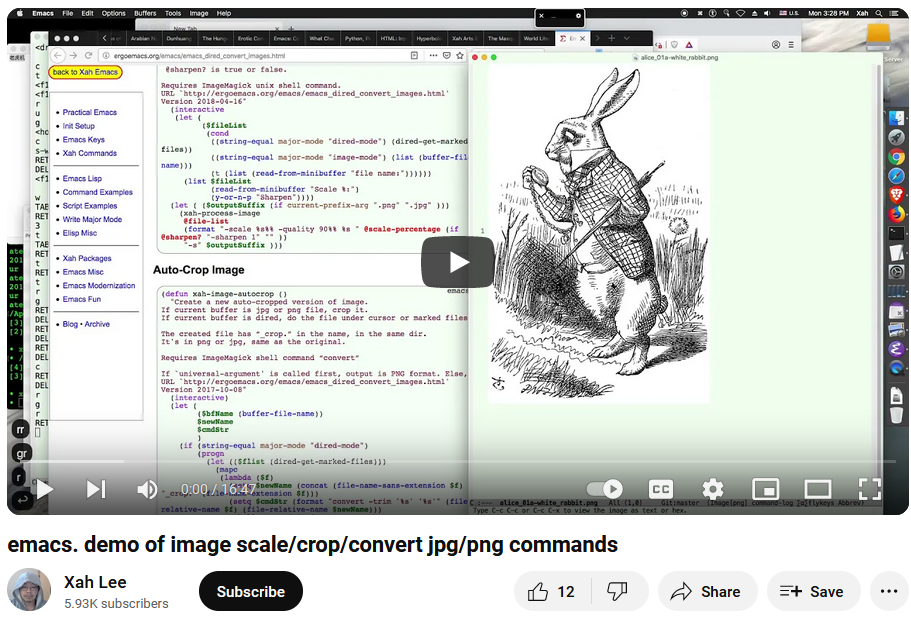Switch to the Python browser tab
This screenshot has width=911, height=625.
coord(357,38)
